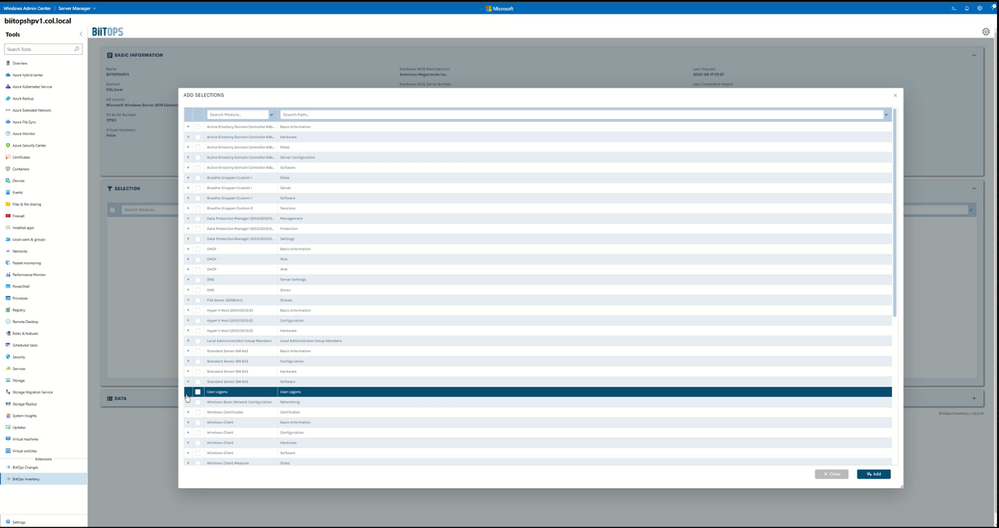Image resolution: width=999 pixels, height=528 pixels.
Task: Close Add Selections dialog with X
Action: click(x=895, y=96)
